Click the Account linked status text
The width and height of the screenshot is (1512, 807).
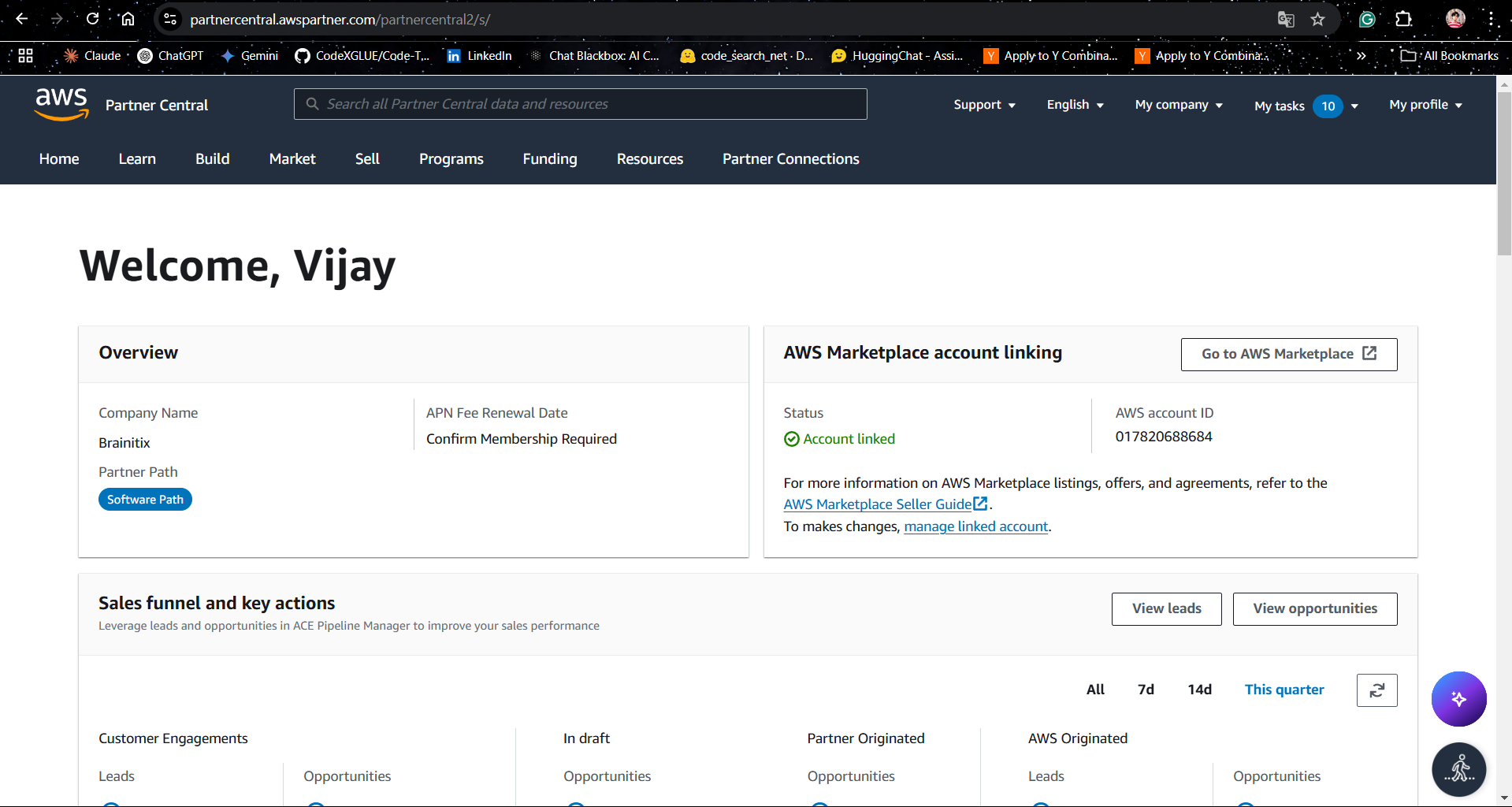click(849, 439)
